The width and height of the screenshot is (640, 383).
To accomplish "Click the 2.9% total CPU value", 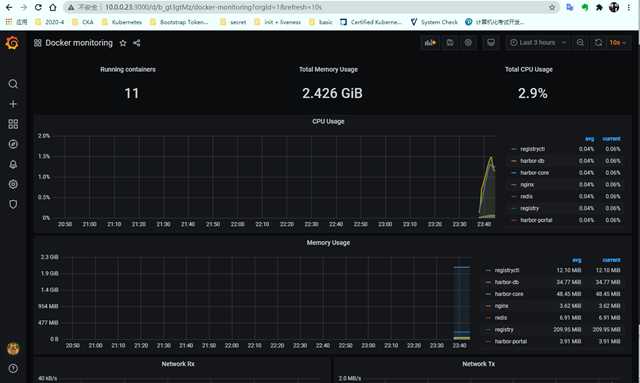I will (533, 94).
